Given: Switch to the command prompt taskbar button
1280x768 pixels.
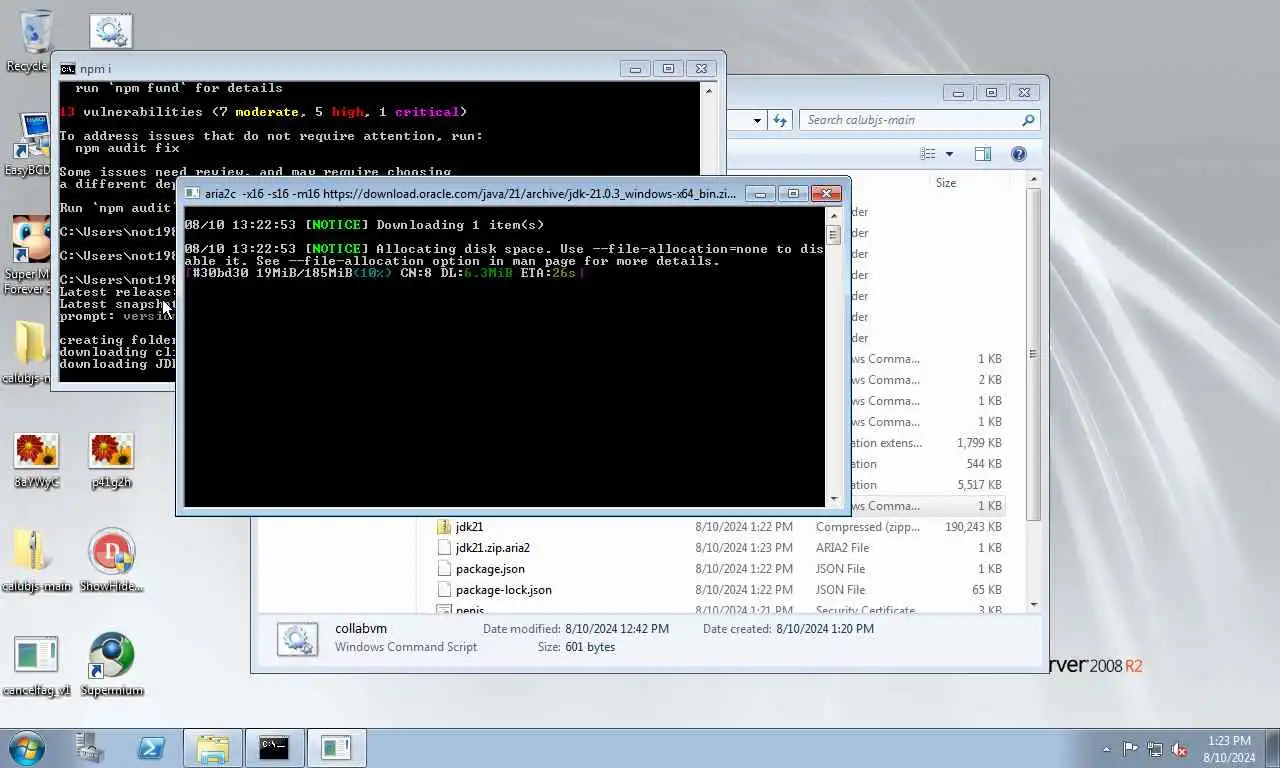Looking at the screenshot, I should (274, 748).
